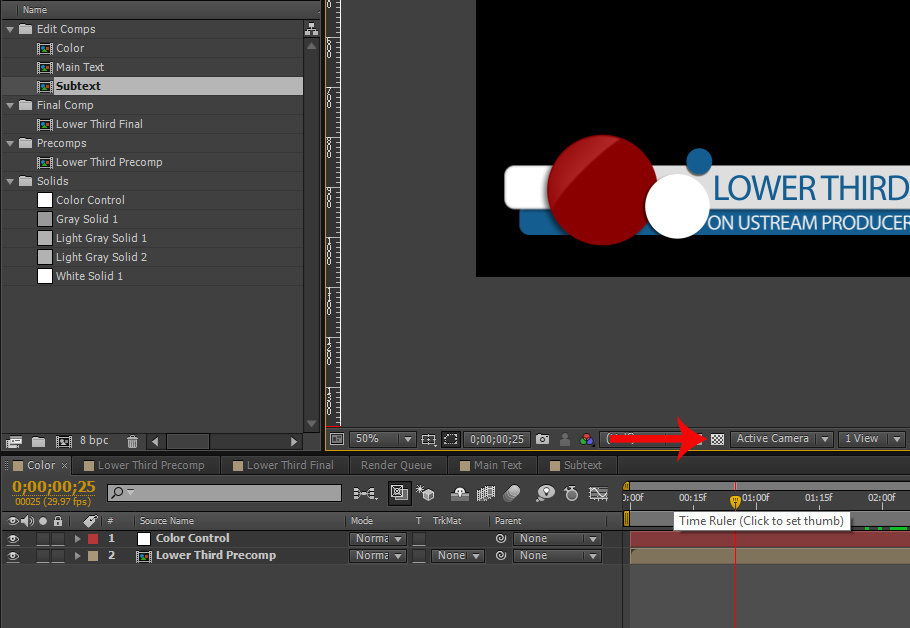This screenshot has height=628, width=910.
Task: Open the RGB channel display icon
Action: [587, 439]
